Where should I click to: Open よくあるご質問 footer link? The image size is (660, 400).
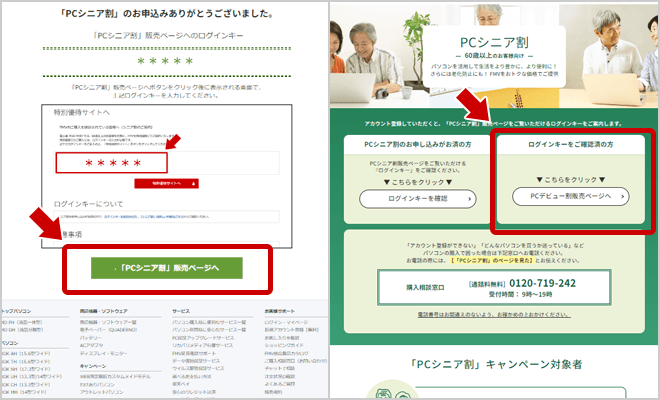279,384
